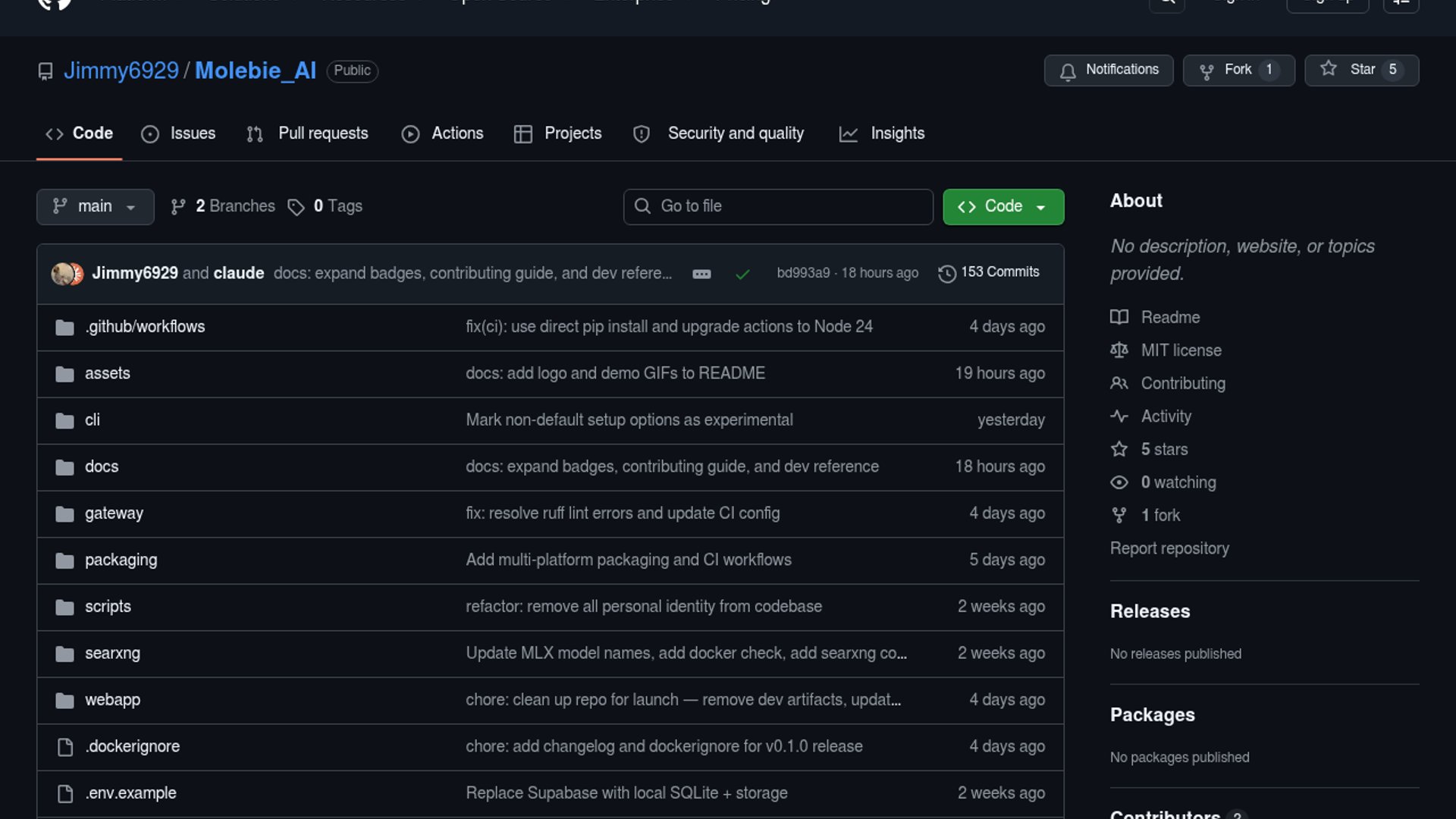Click the Jimmy6929 avatar thumbnail
Viewport: 1456px width, 819px height.
coord(63,273)
